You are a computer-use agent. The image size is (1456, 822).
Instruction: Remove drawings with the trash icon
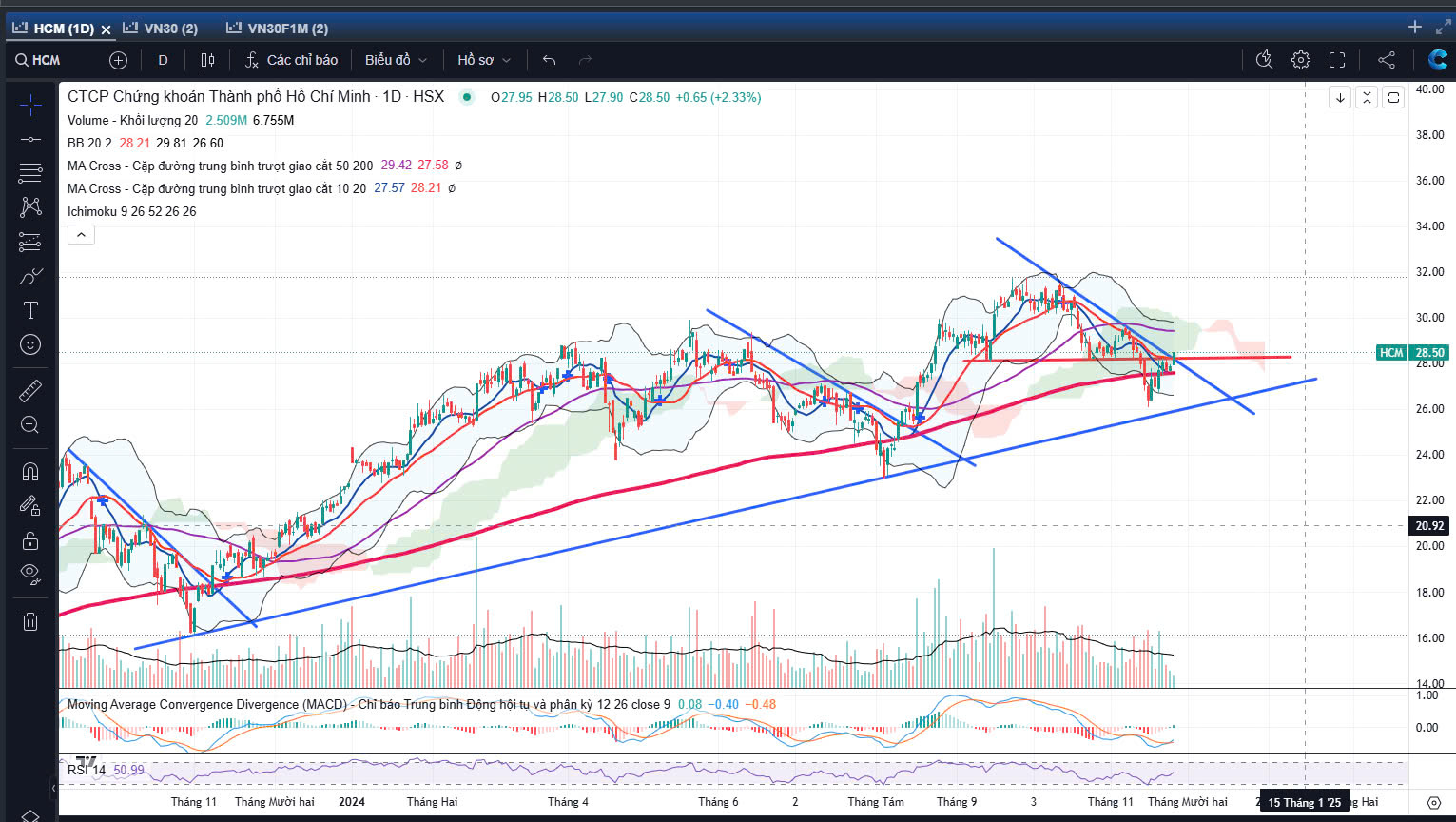tap(30, 621)
